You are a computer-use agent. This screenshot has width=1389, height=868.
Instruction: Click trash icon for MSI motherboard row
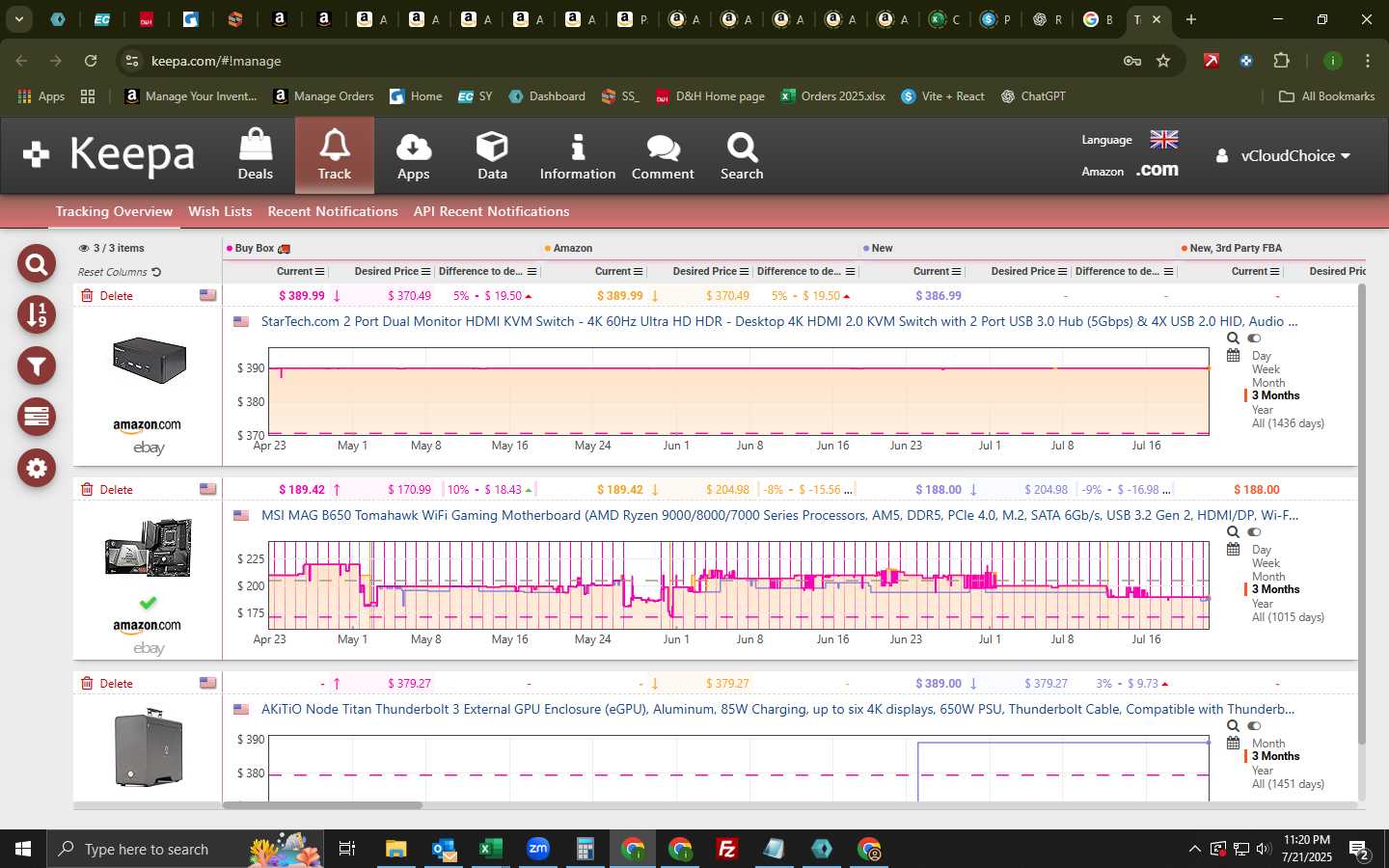pos(87,489)
